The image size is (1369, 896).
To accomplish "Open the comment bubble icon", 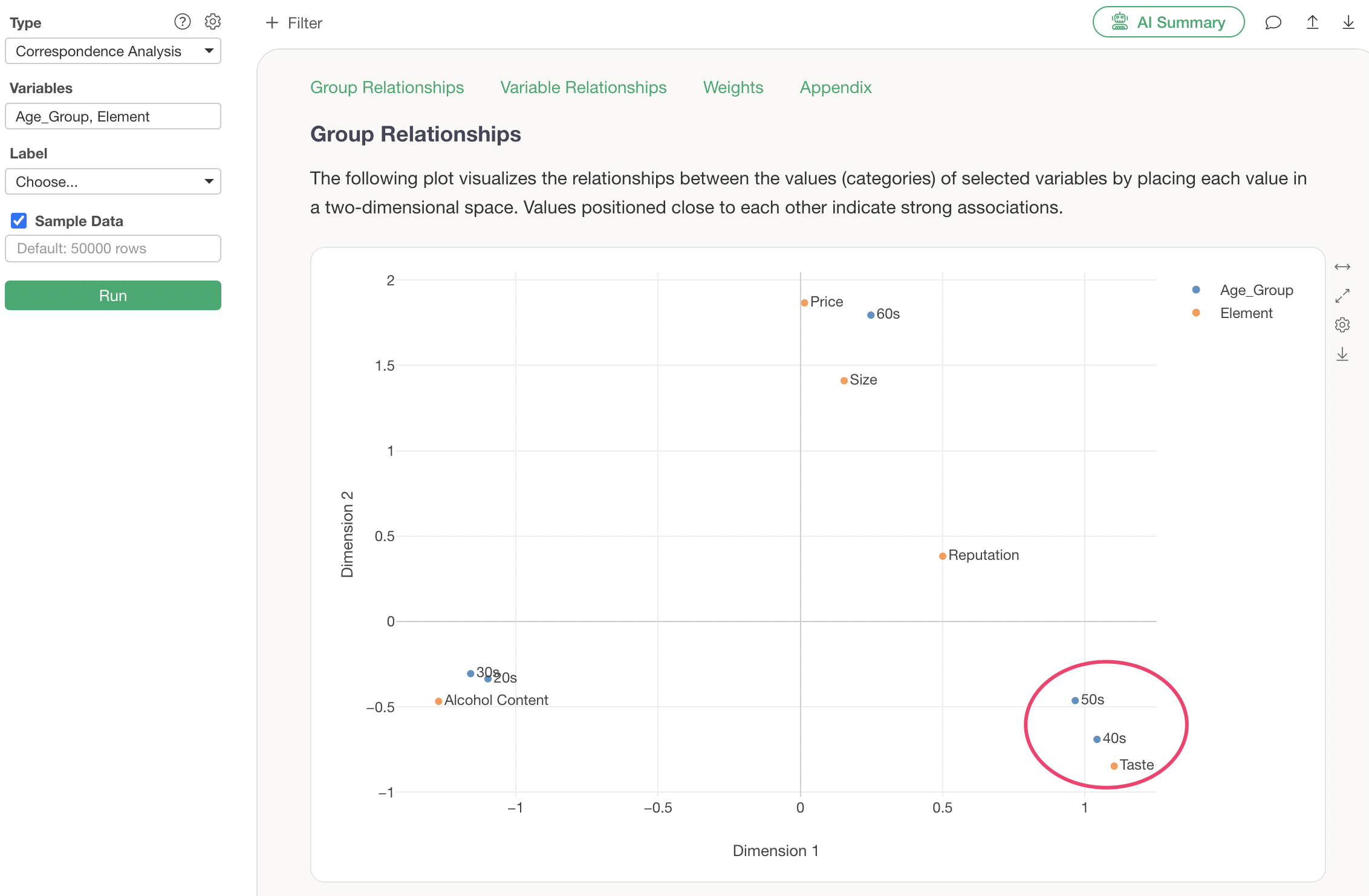I will click(x=1273, y=22).
